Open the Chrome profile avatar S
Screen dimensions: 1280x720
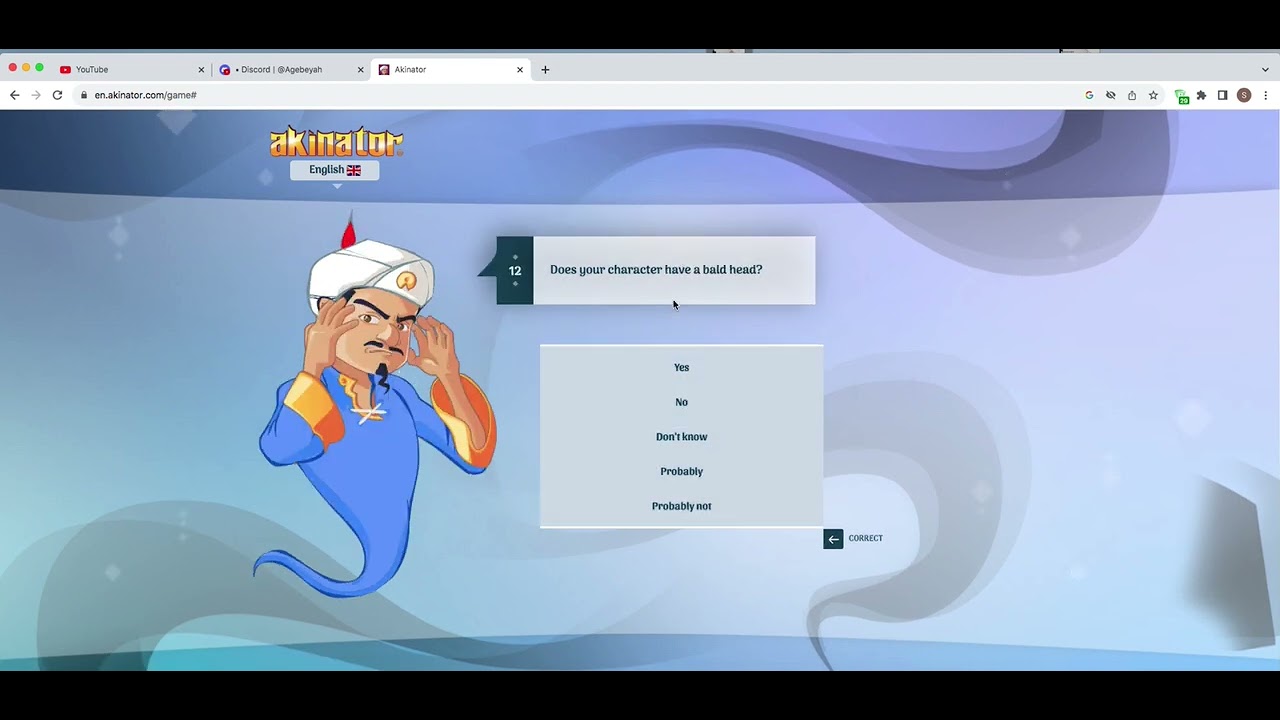[1244, 95]
